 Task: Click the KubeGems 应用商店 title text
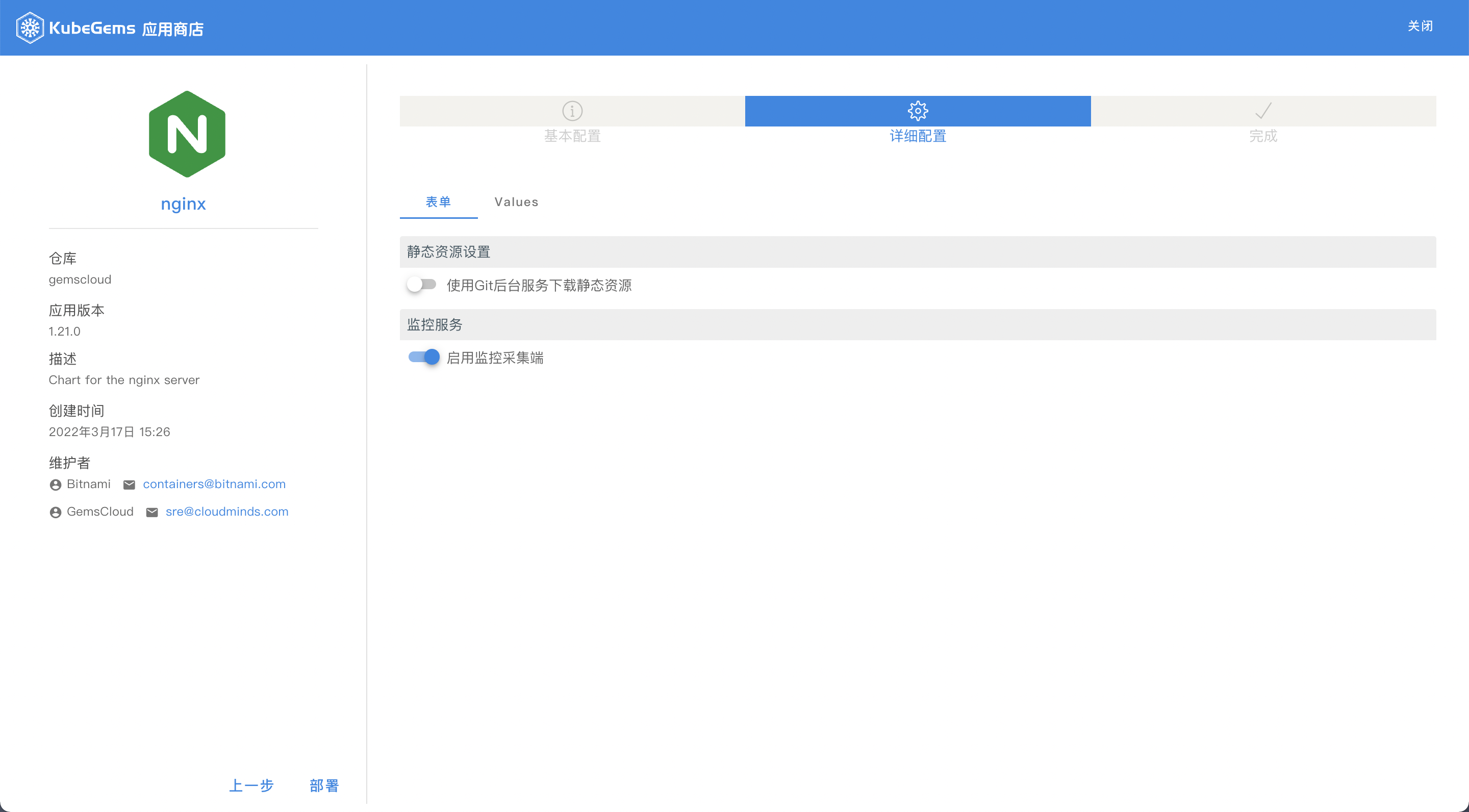(126, 28)
